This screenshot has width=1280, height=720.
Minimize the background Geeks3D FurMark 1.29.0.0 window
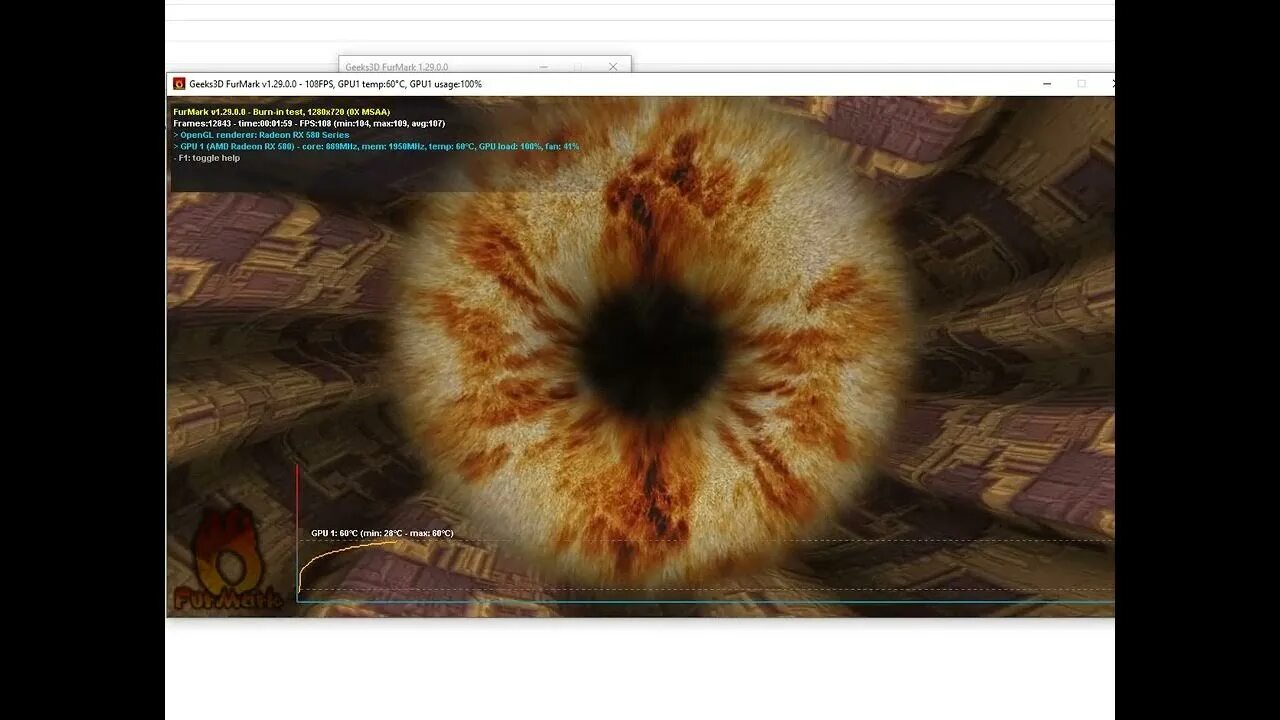544,67
